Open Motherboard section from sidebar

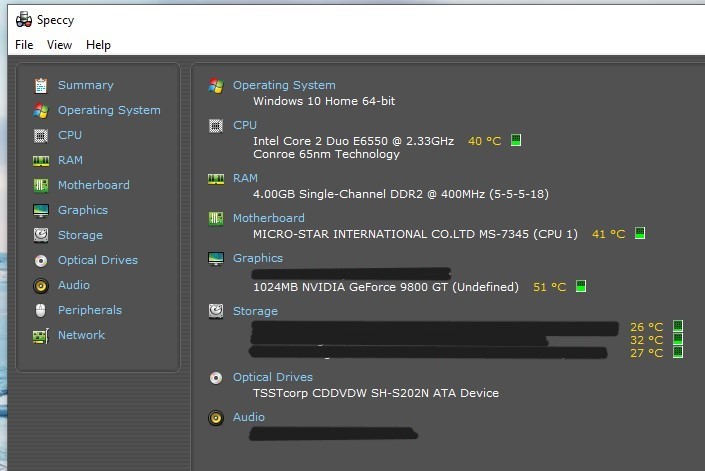click(x=94, y=185)
